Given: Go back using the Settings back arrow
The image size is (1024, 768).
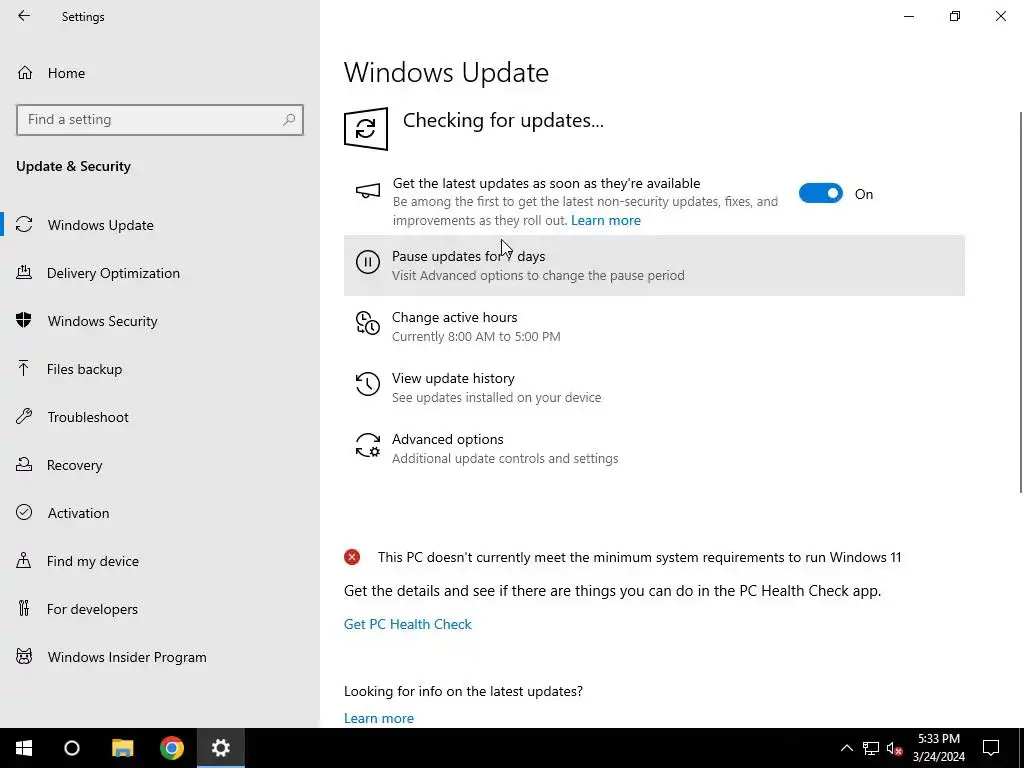Looking at the screenshot, I should pos(24,16).
